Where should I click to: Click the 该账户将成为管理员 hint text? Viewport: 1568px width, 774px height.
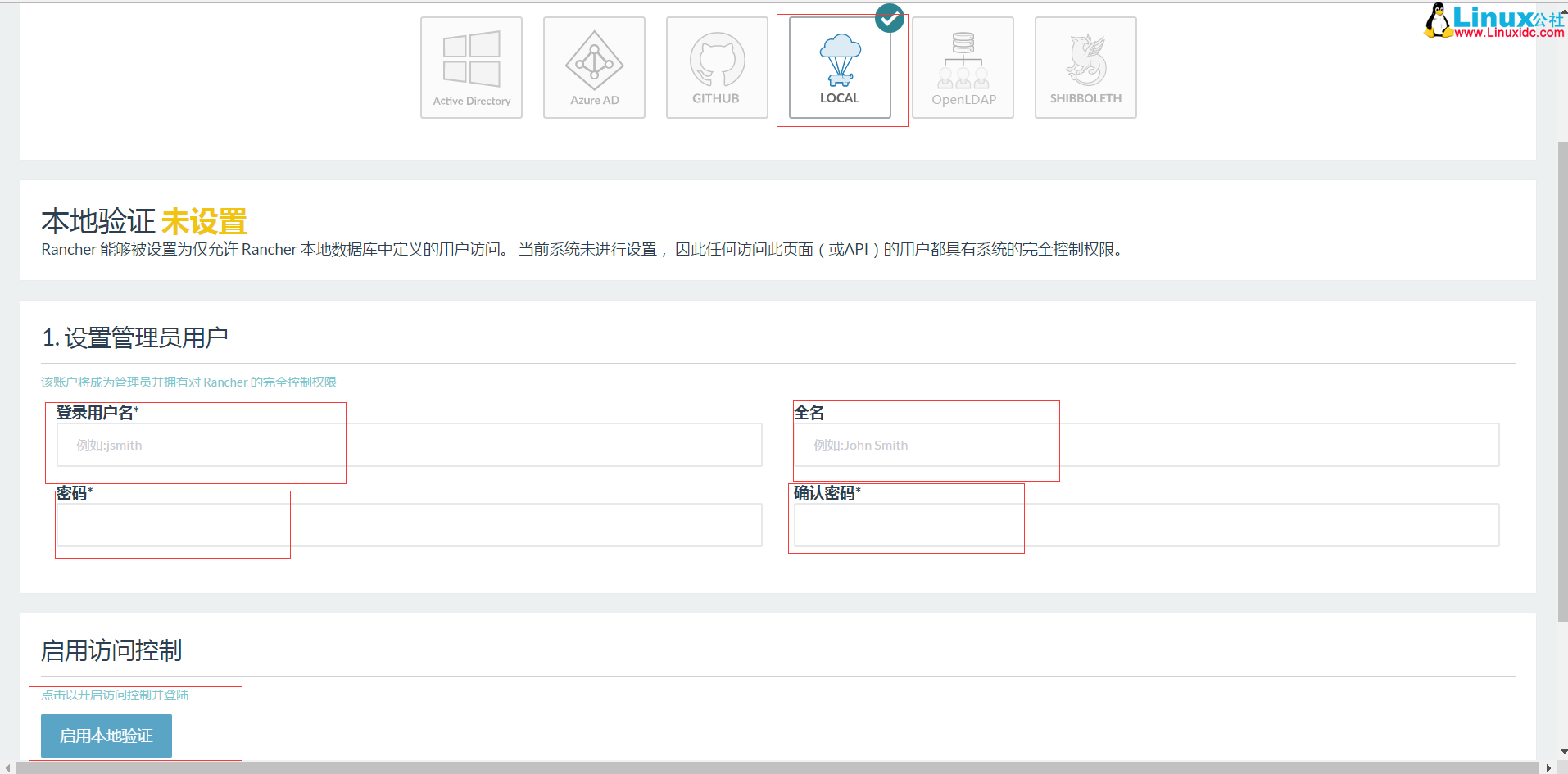(189, 382)
